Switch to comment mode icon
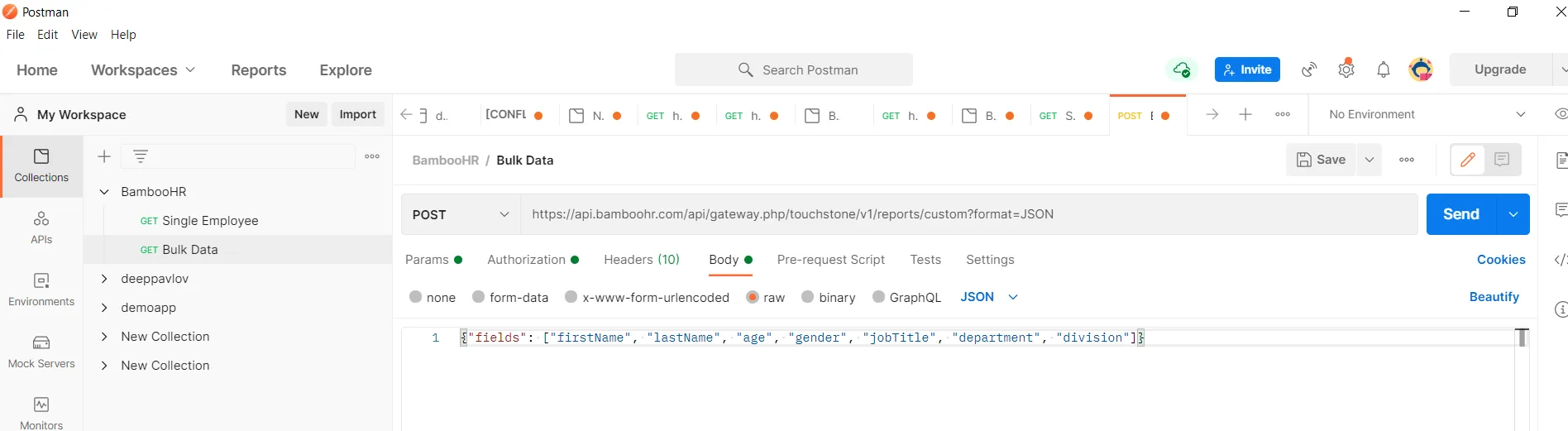Screen dimensions: 1568x431 (x=1502, y=160)
